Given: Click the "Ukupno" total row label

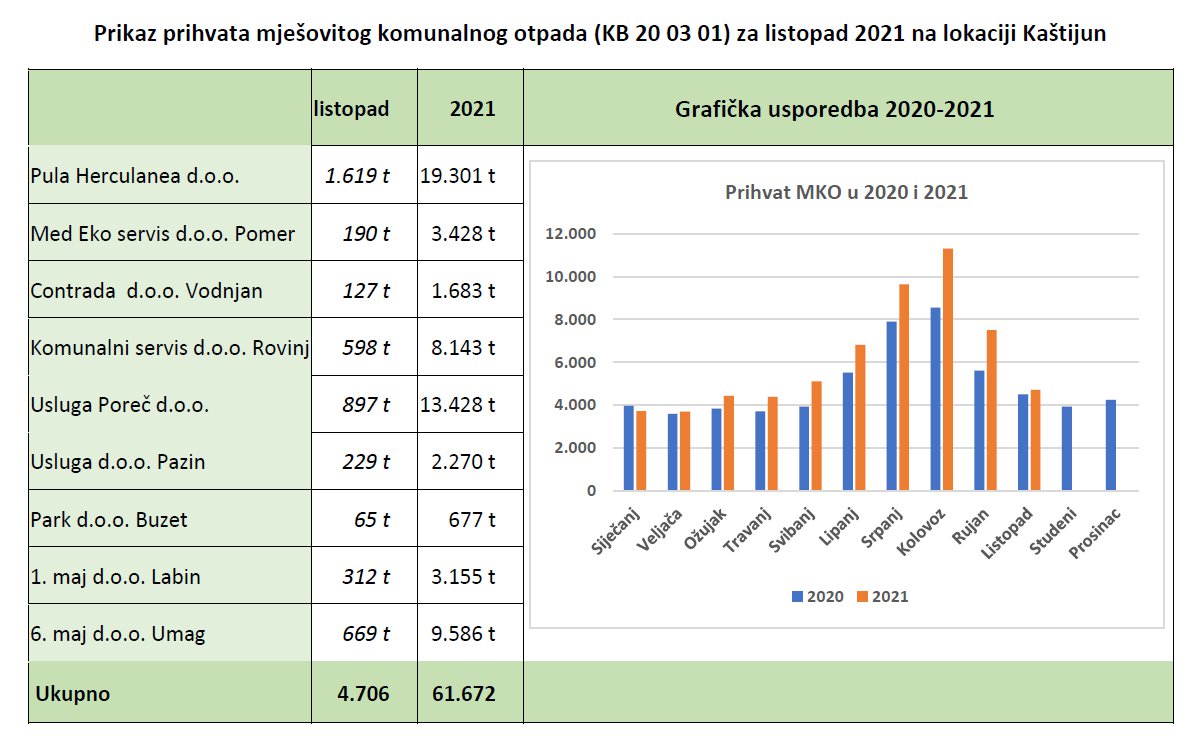Looking at the screenshot, I should (x=73, y=693).
